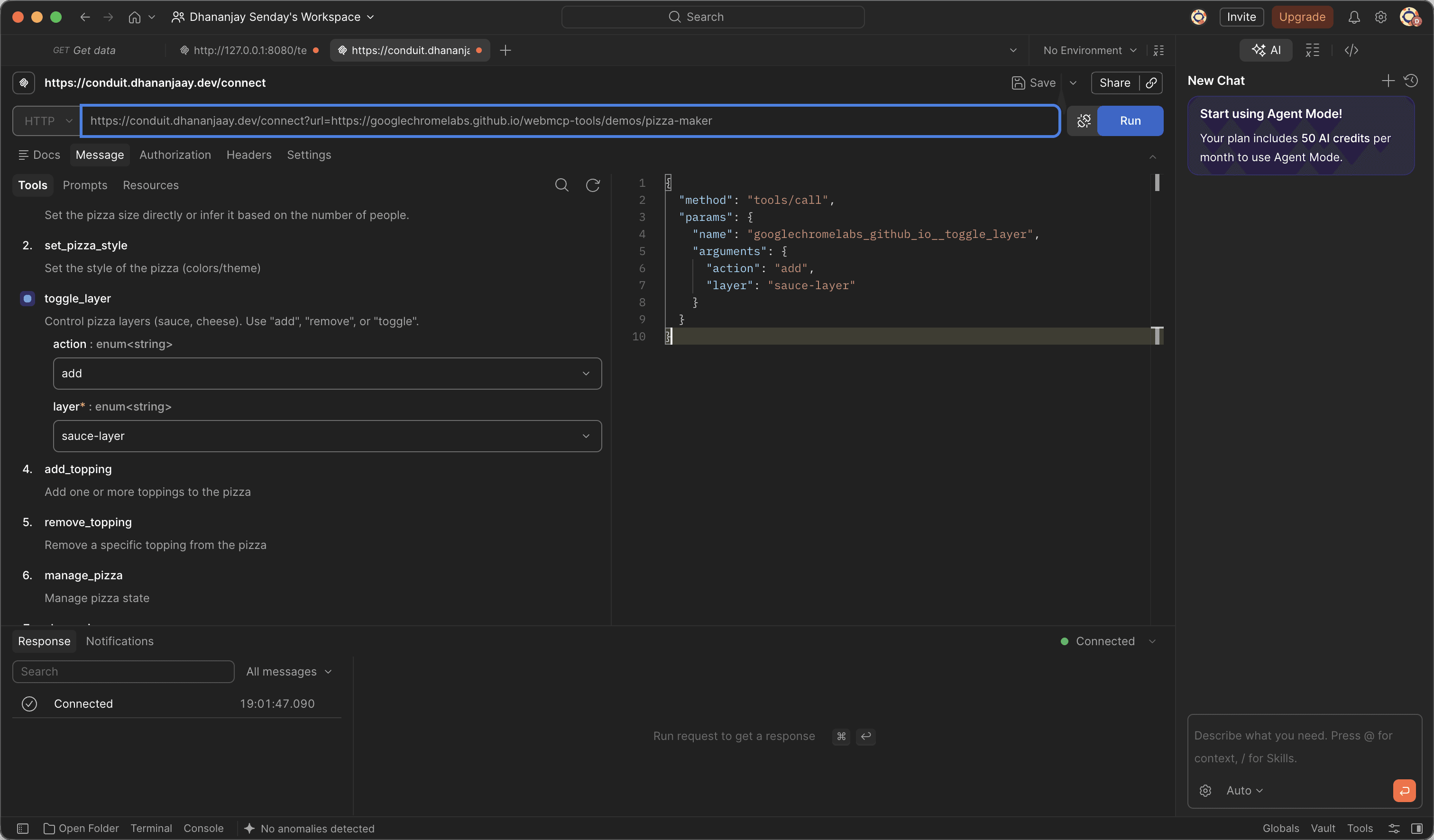This screenshot has height=840, width=1434.
Task: Start a new chat with the plus icon
Action: [1388, 81]
